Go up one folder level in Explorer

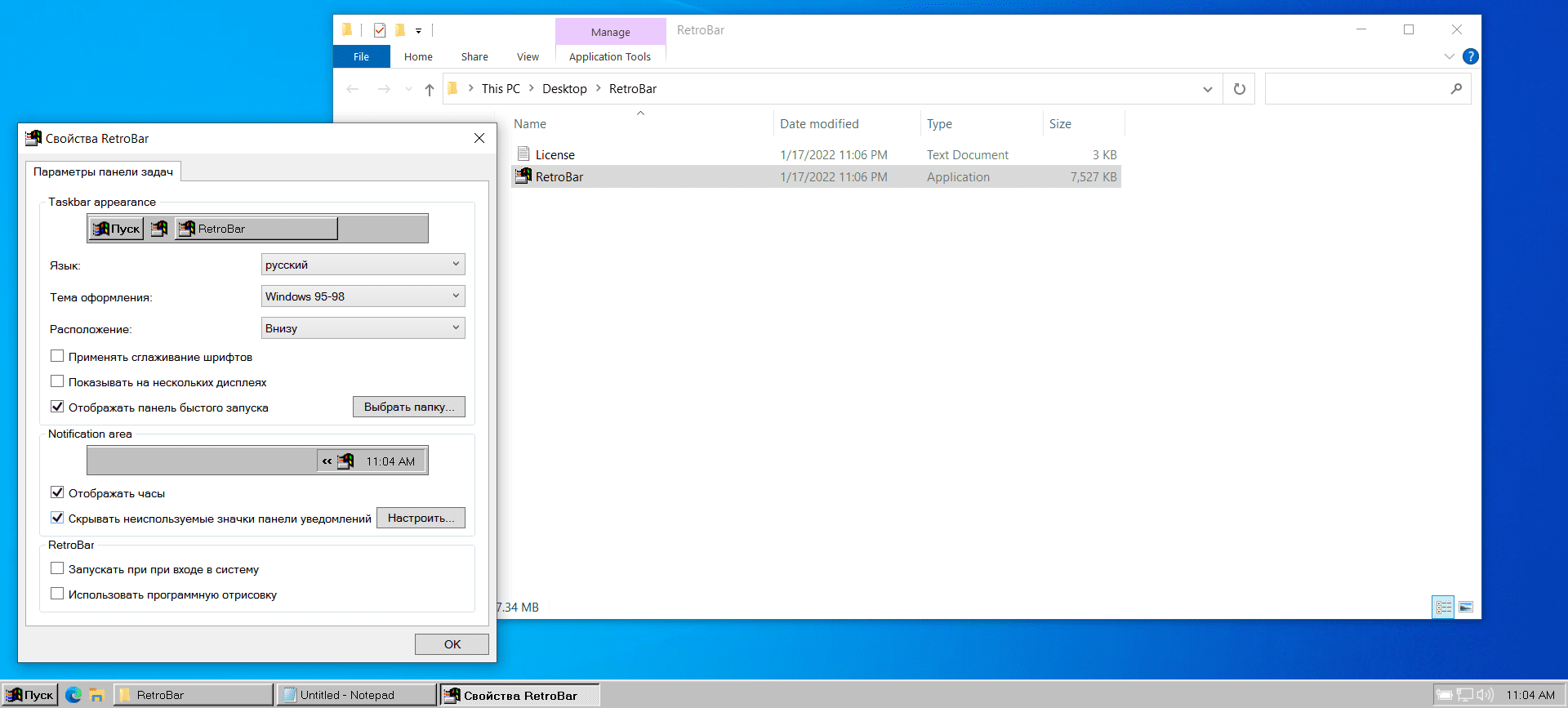(430, 89)
